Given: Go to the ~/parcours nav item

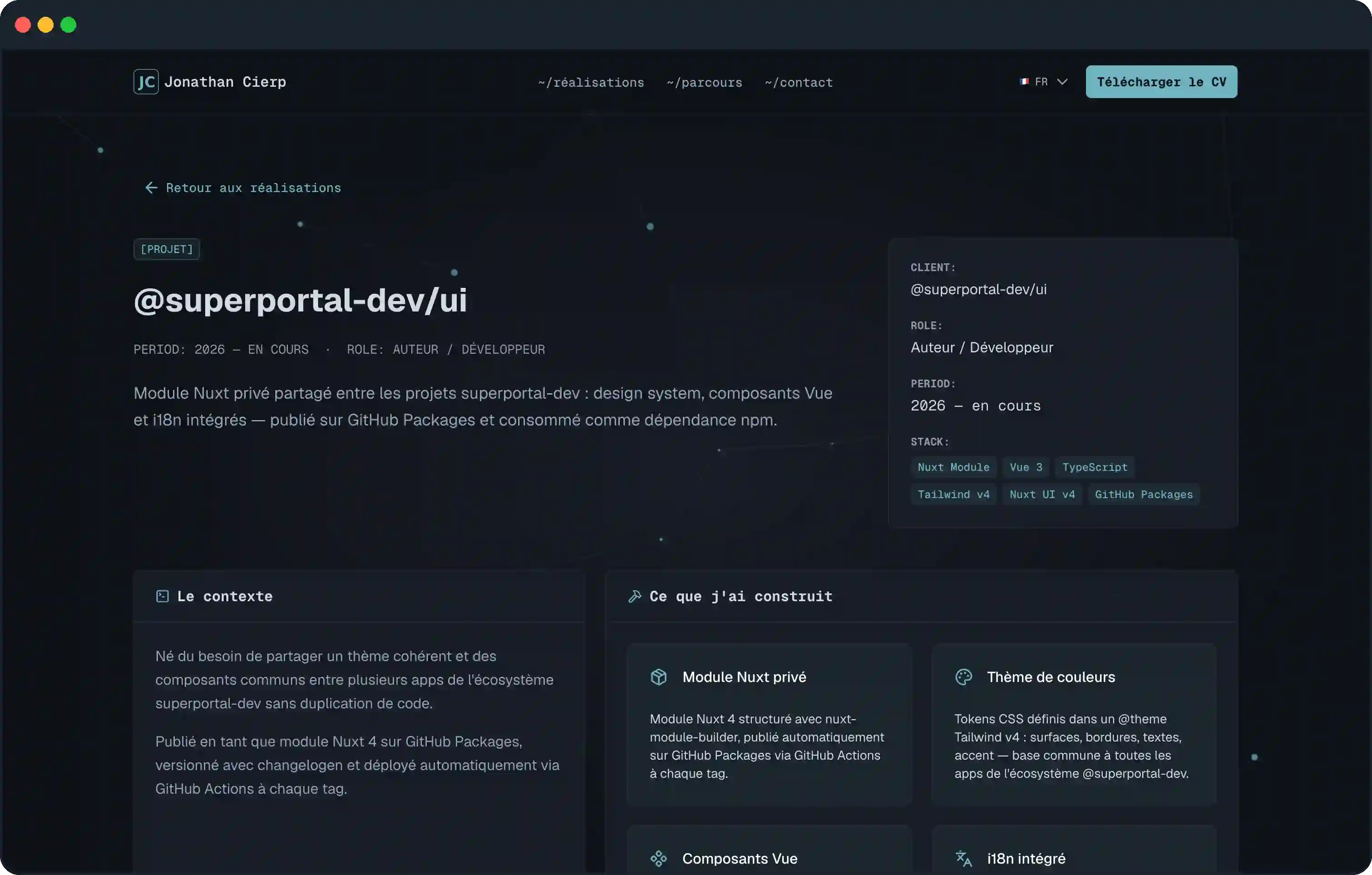Looking at the screenshot, I should [x=704, y=82].
